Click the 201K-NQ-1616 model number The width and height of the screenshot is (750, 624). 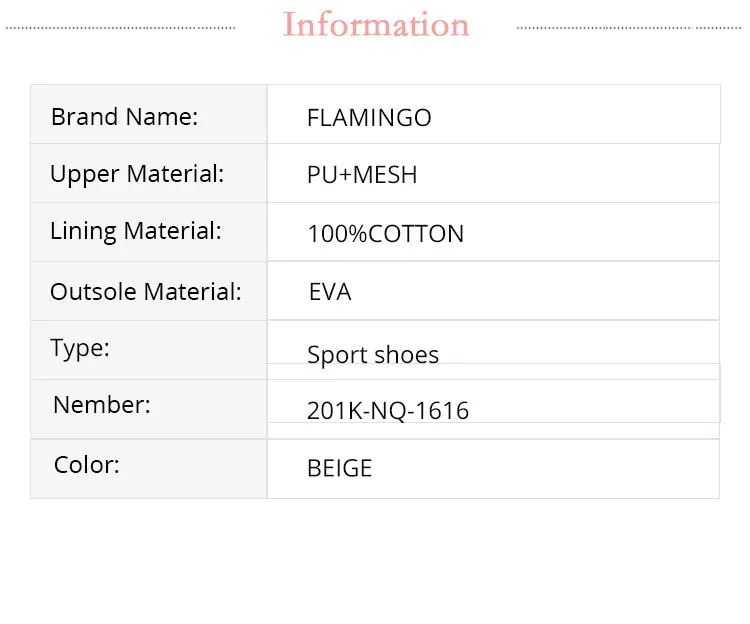point(388,411)
